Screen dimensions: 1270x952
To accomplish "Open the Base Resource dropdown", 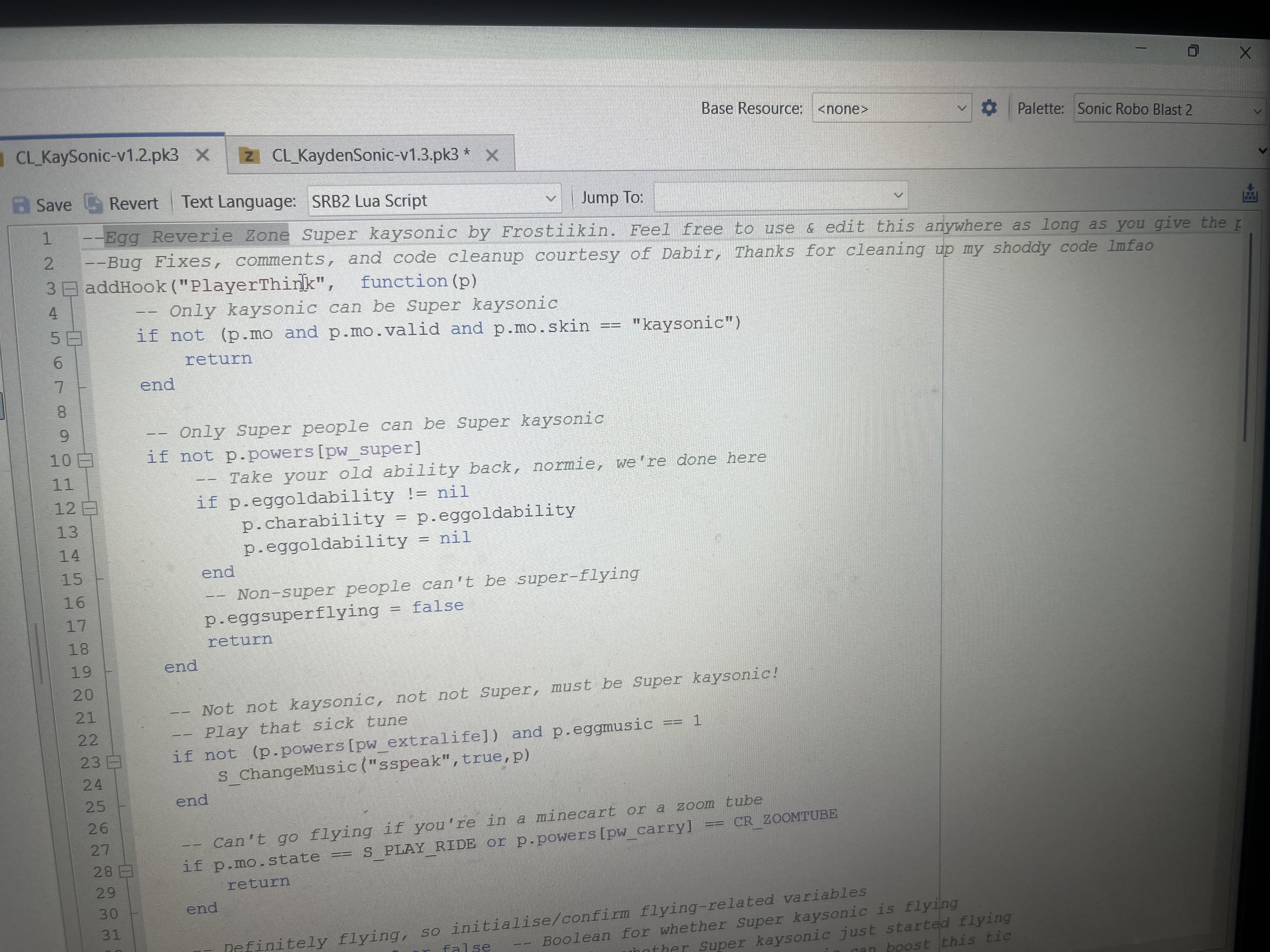I will click(x=892, y=108).
